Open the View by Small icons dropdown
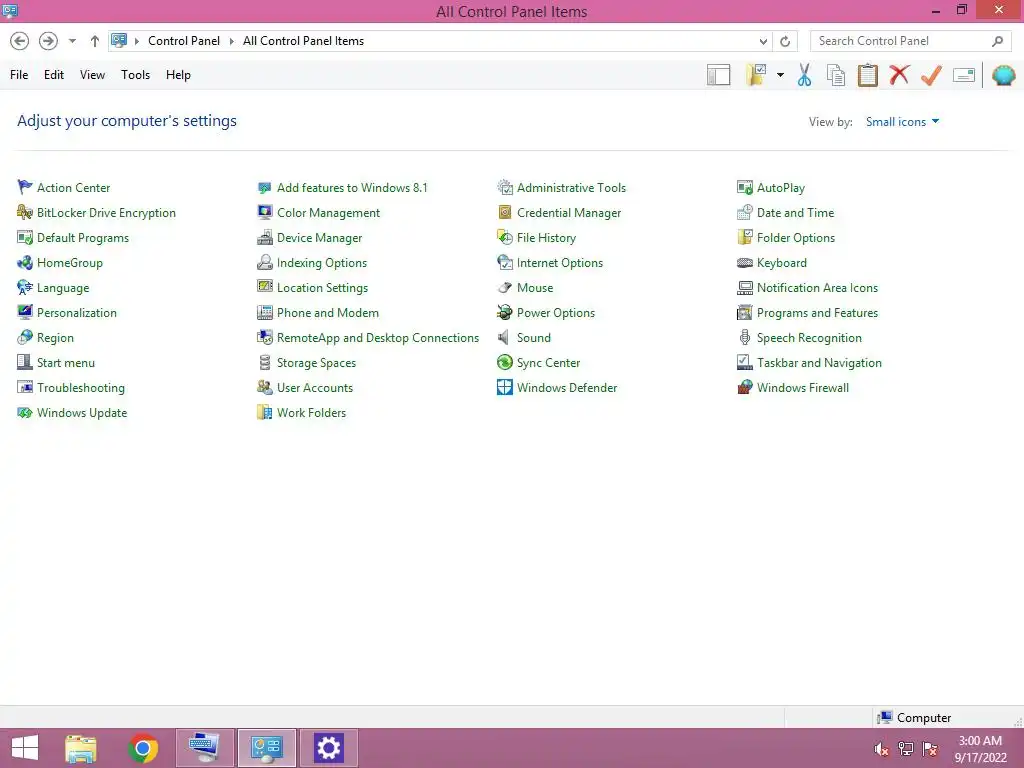Viewport: 1024px width, 768px height. coord(902,121)
